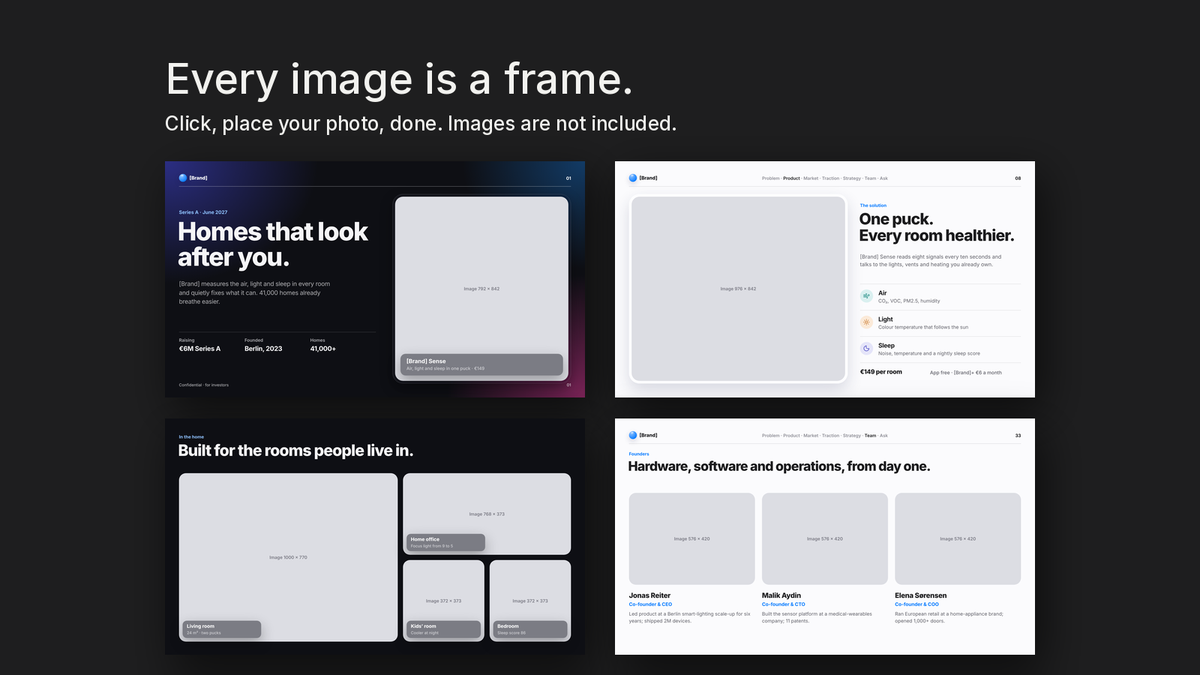Screen dimensions: 1200x675
Task: Click "Built for the rooms people live in." heading
Action: [296, 451]
